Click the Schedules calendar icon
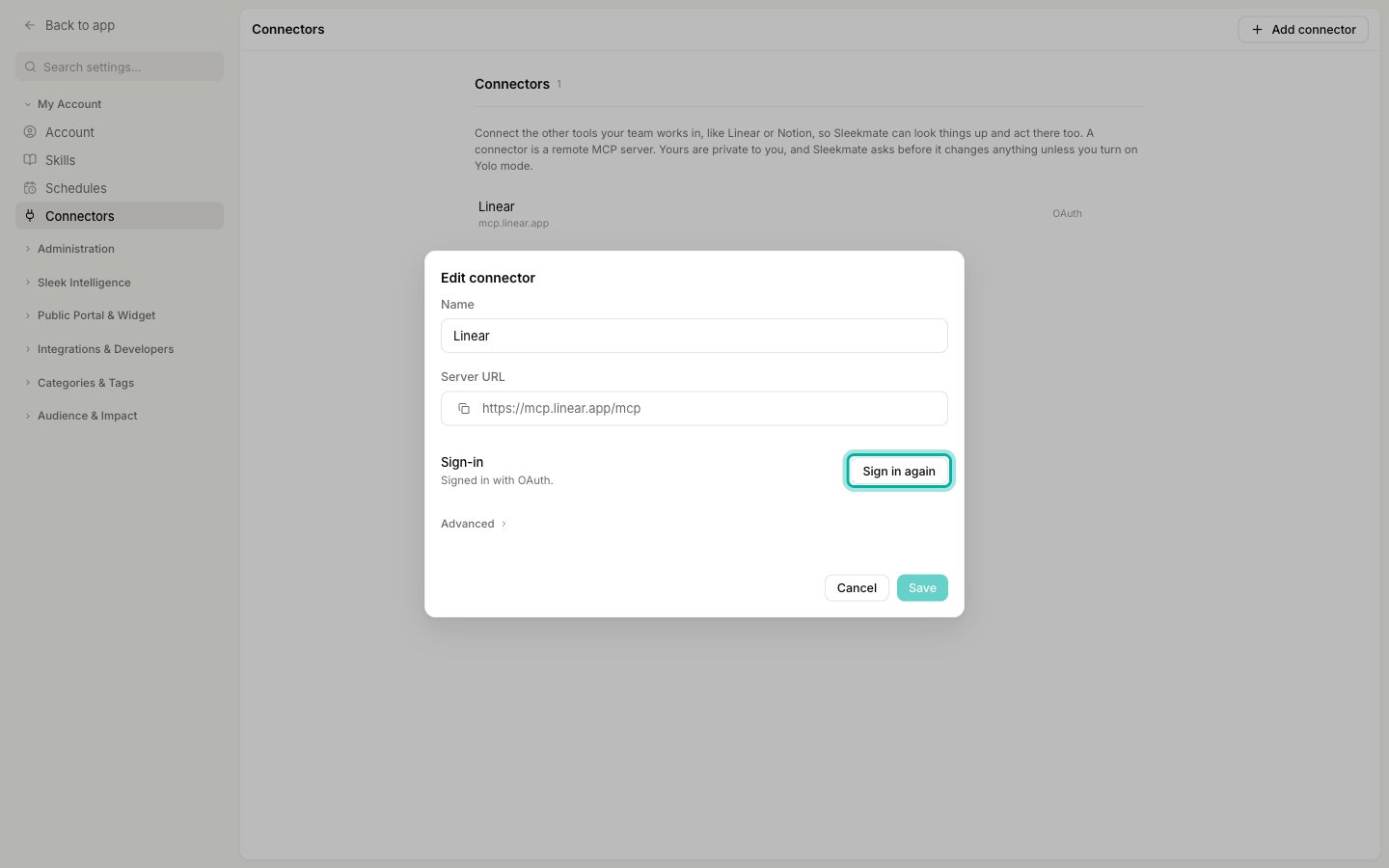This screenshot has width=1389, height=868. tap(30, 188)
